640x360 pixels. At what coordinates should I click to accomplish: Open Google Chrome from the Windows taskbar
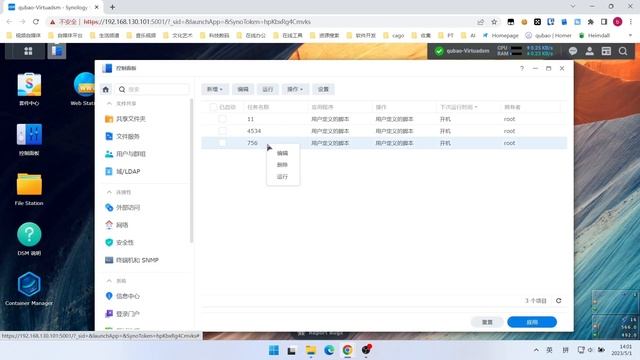pyautogui.click(x=347, y=350)
